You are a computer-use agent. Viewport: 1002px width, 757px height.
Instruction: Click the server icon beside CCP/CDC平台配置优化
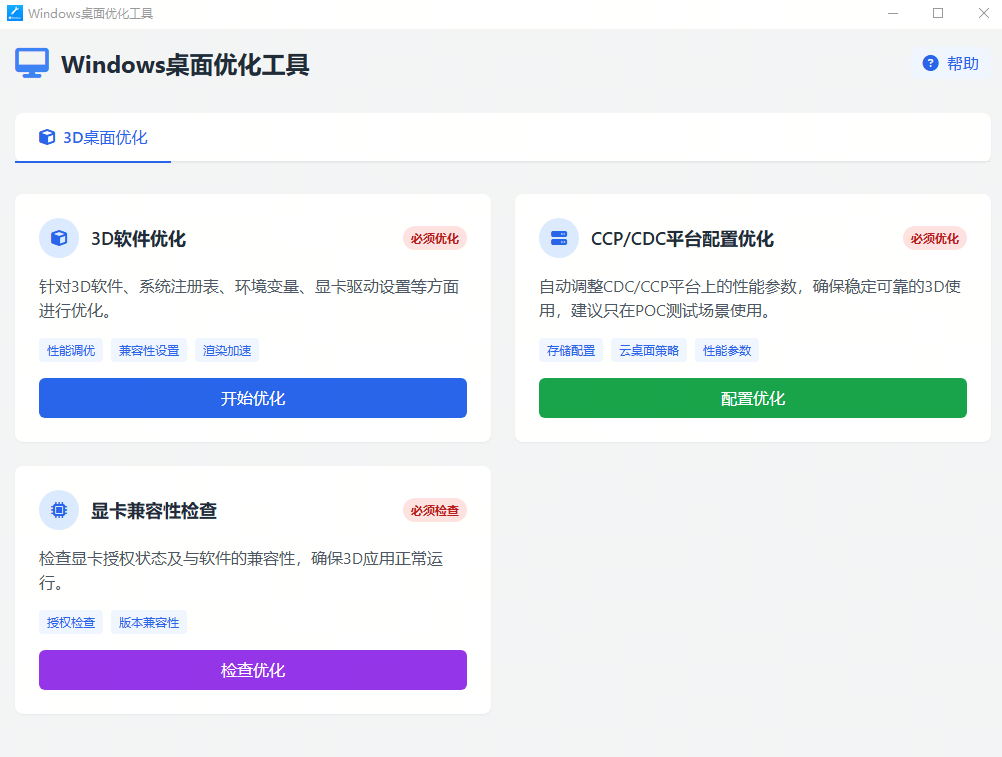(559, 238)
